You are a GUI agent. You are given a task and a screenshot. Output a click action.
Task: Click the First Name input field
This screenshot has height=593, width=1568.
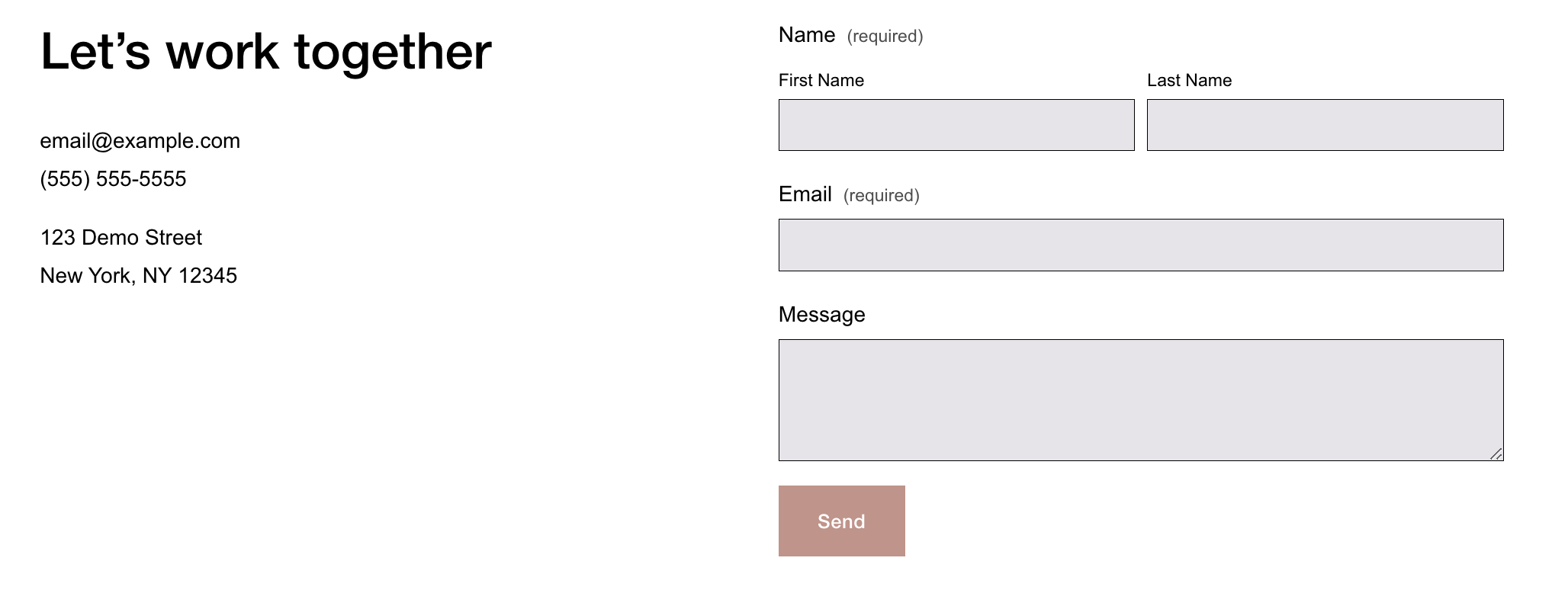coord(956,125)
